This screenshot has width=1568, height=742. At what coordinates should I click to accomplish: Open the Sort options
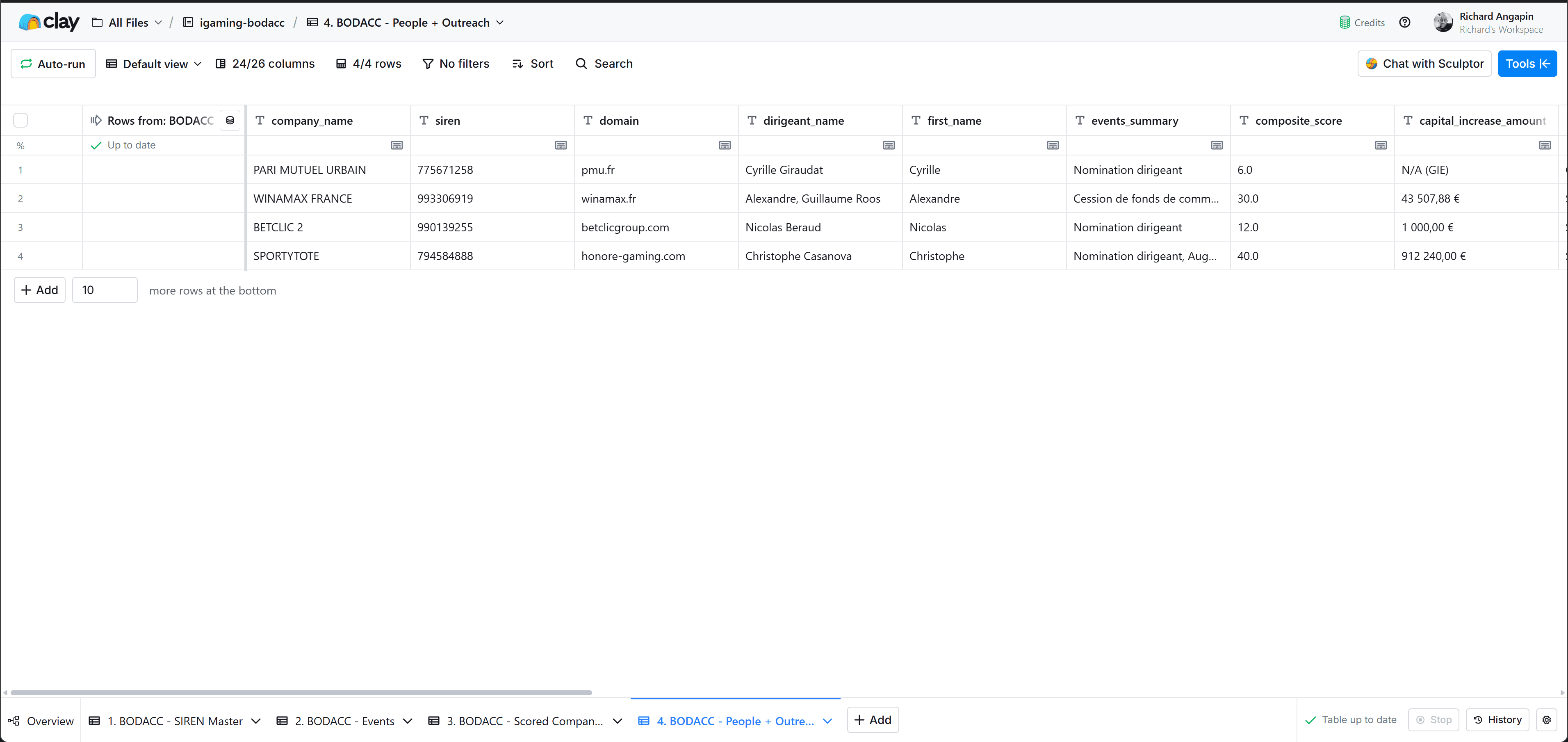coord(533,64)
